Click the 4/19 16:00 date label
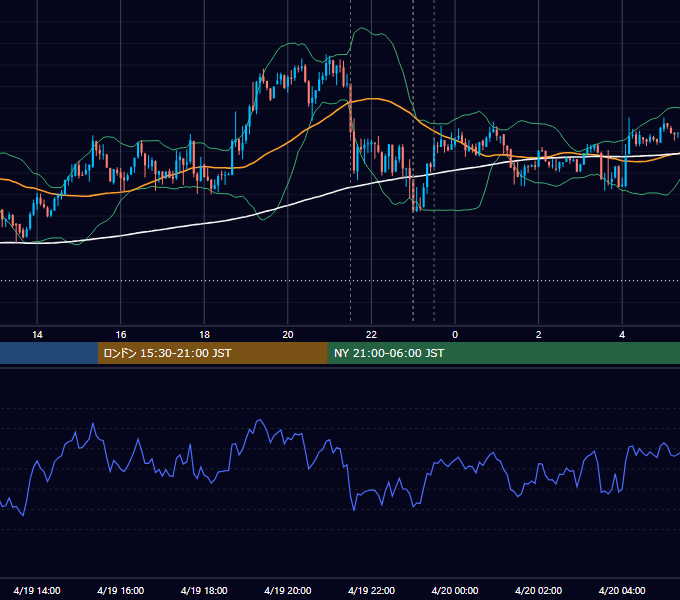The width and height of the screenshot is (680, 600). coord(121,590)
